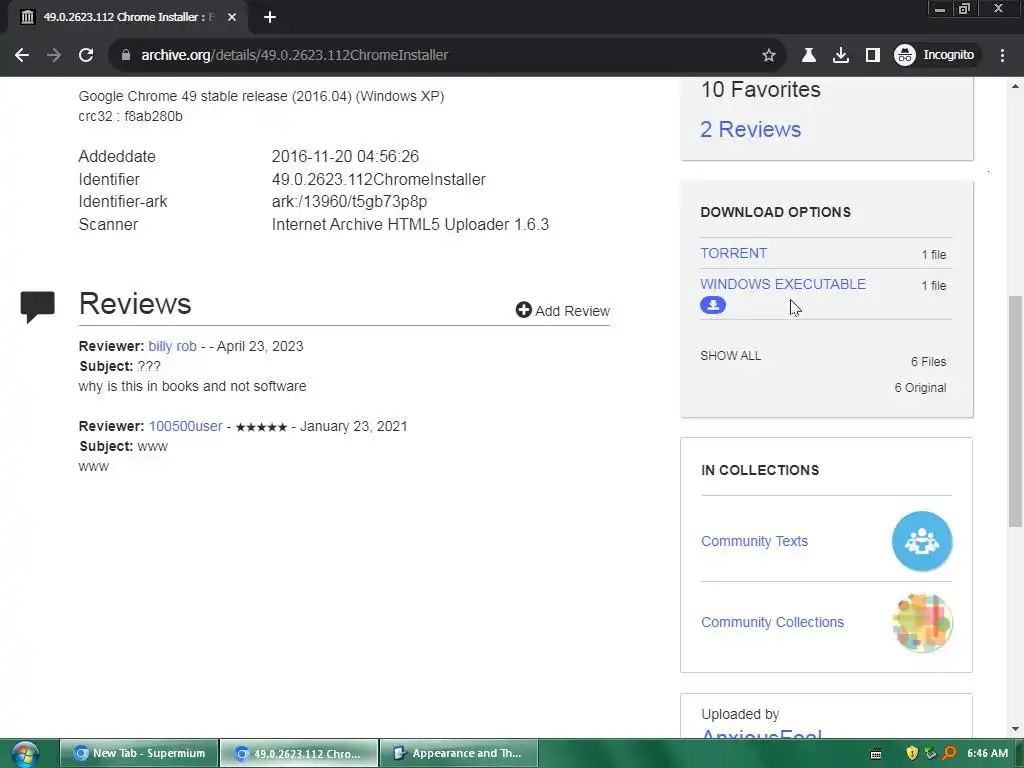Open the 2 Reviews link

click(750, 129)
